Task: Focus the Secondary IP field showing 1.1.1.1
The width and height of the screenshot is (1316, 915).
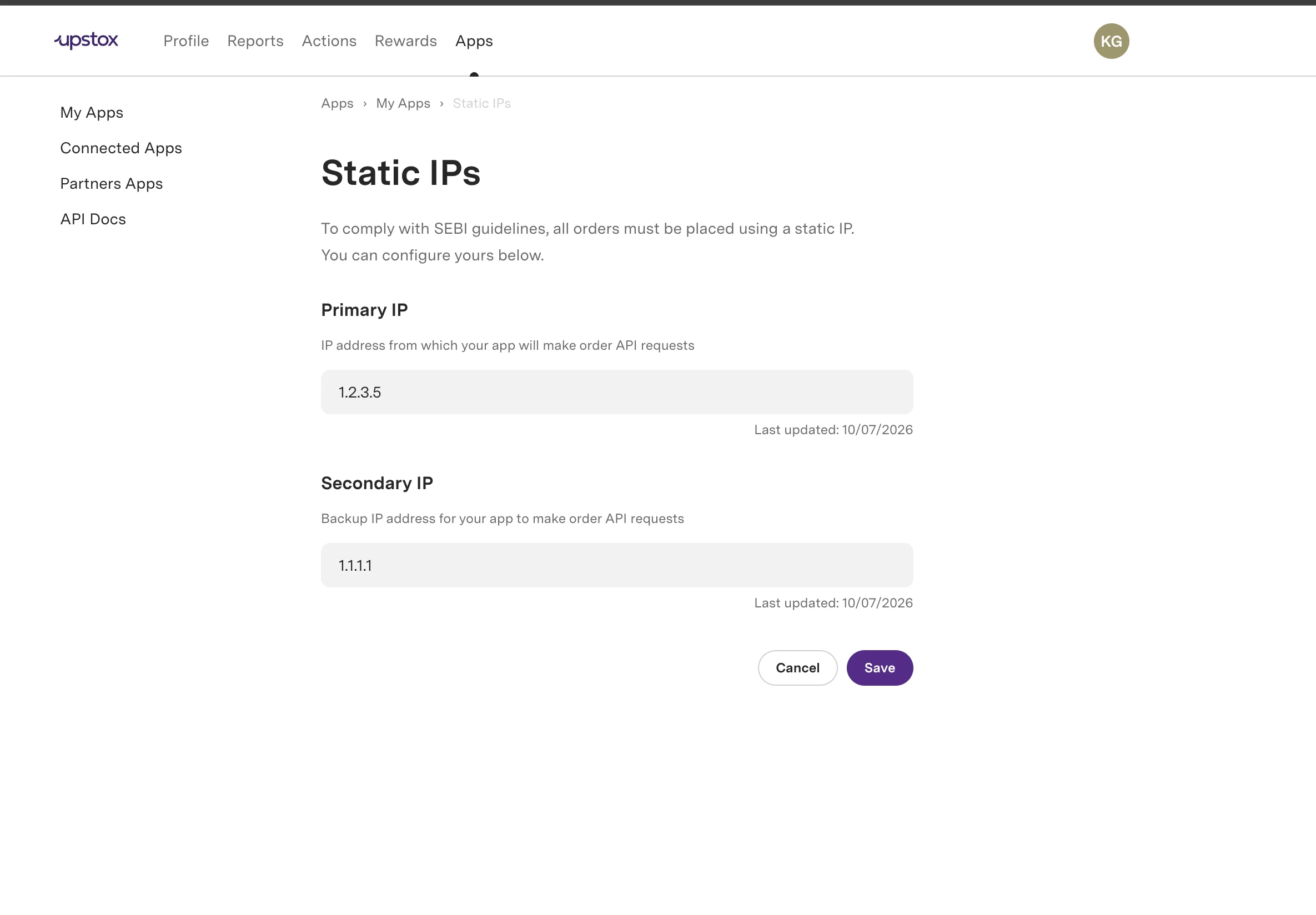Action: pos(617,566)
